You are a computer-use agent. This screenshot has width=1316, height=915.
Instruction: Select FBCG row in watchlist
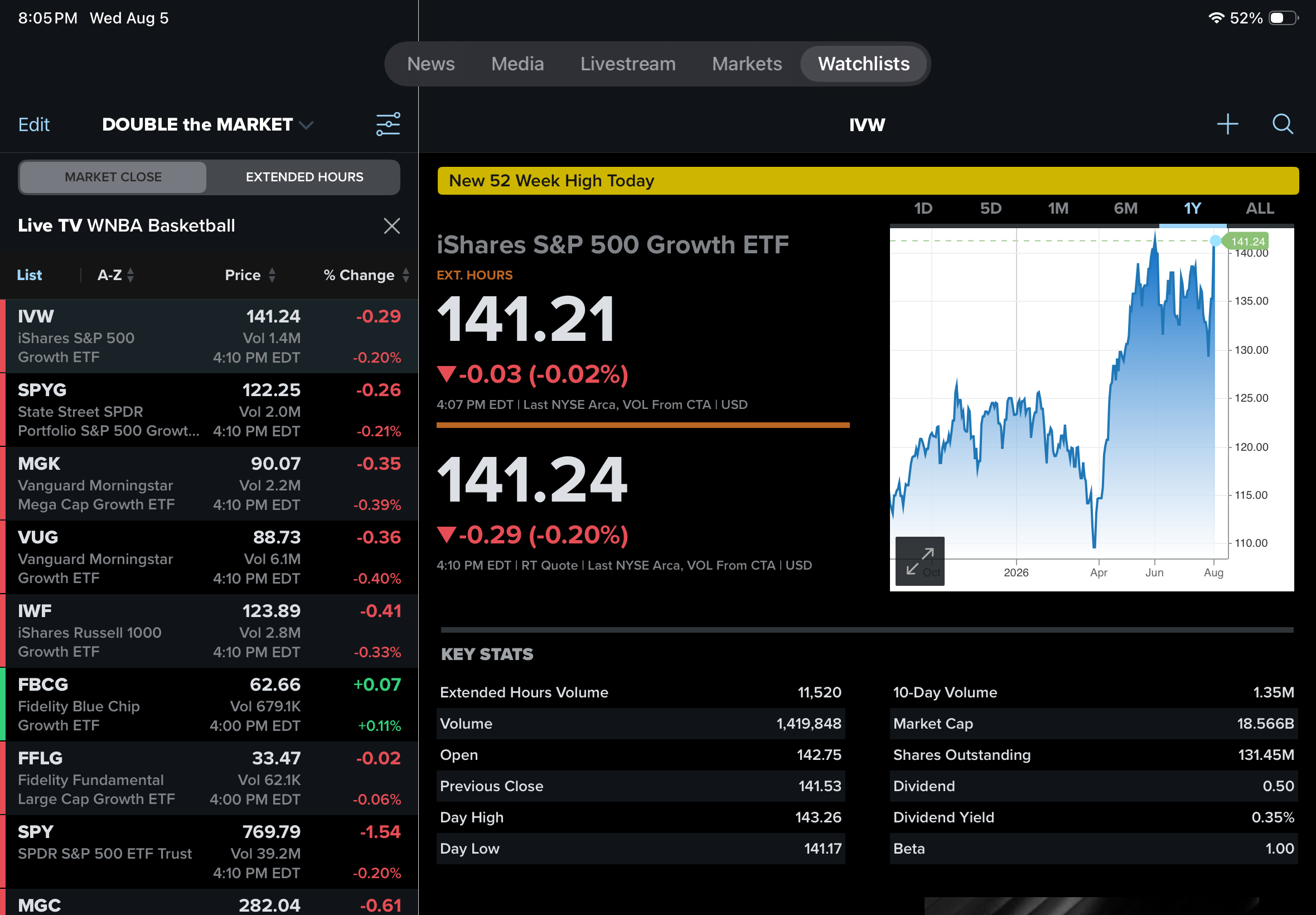209,705
